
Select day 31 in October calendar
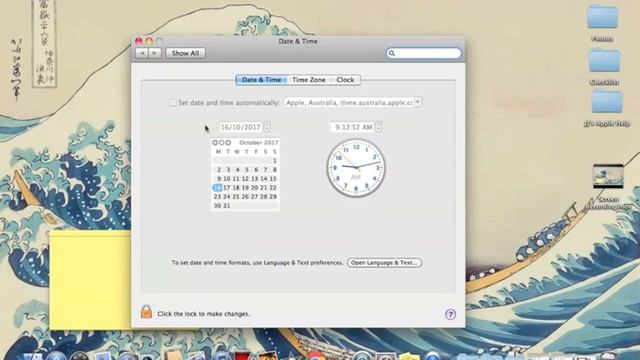227,206
